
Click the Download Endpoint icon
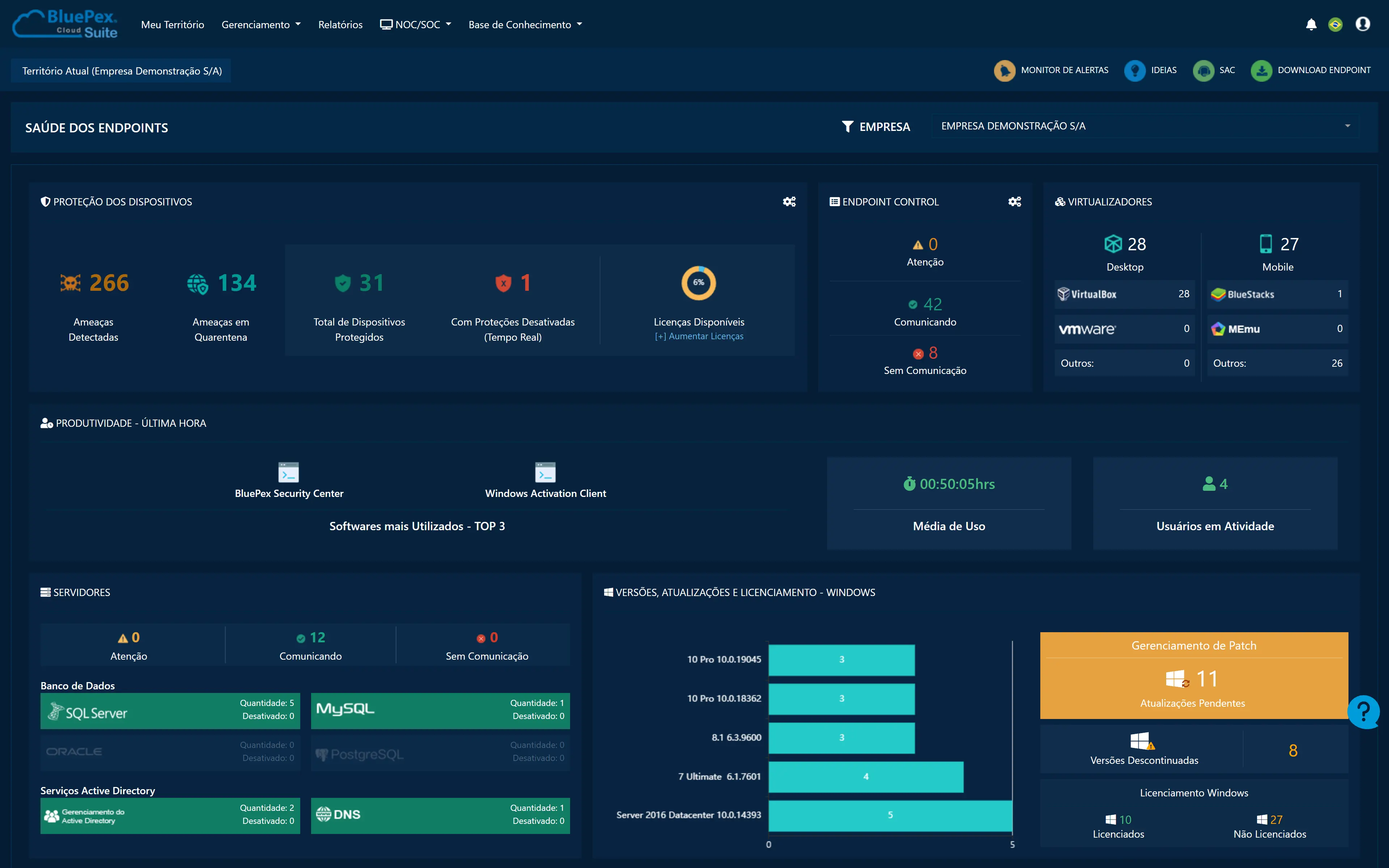pyautogui.click(x=1262, y=71)
